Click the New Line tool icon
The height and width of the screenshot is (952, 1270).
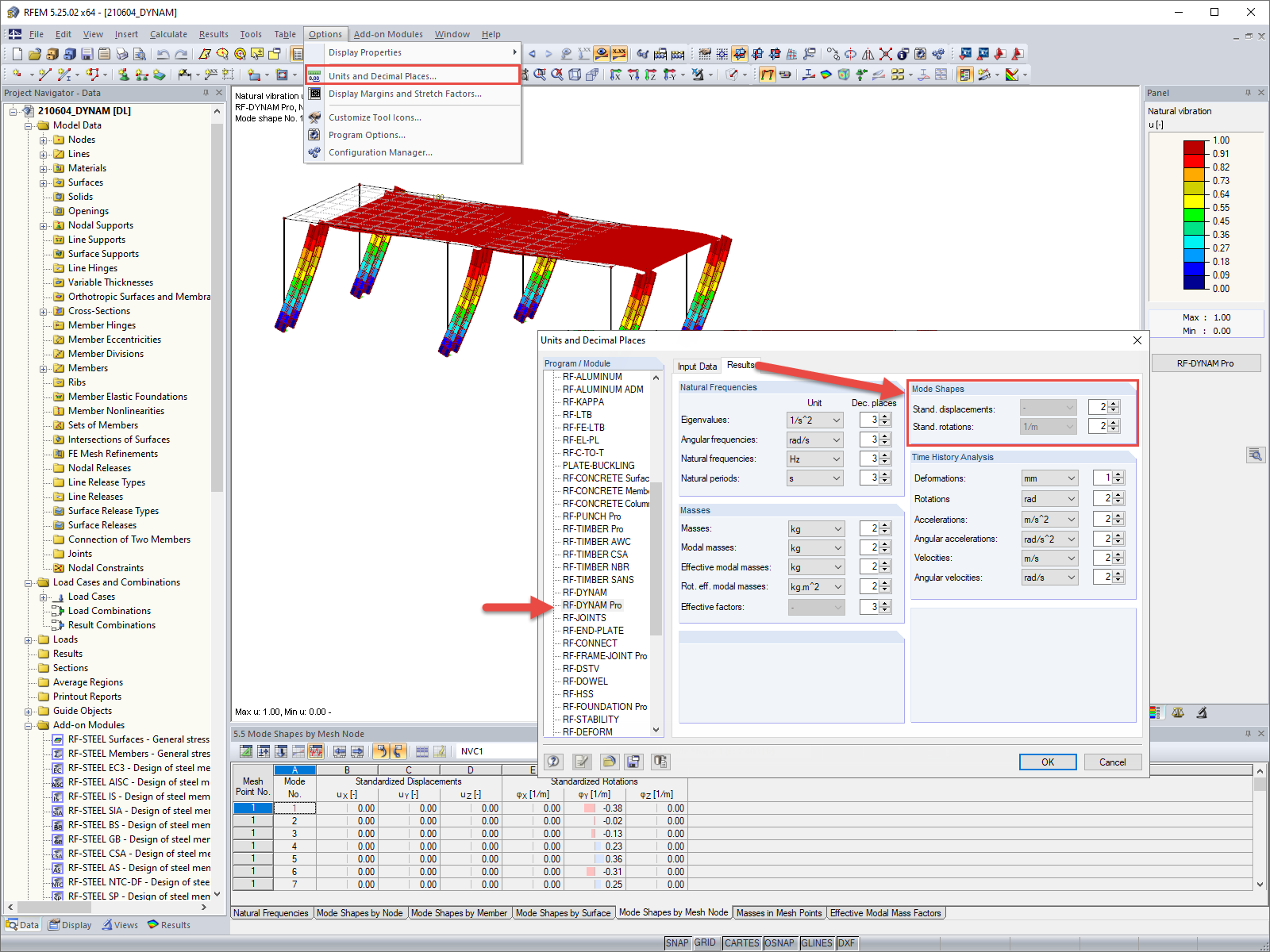pos(44,75)
